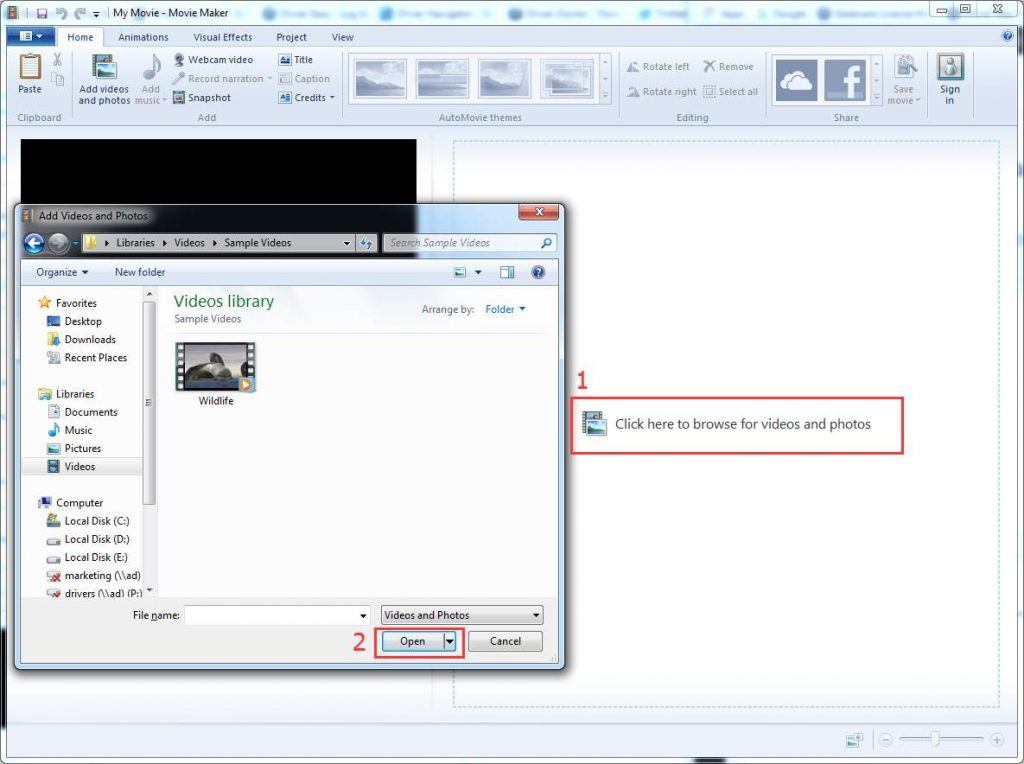
Task: Share movie to OneDrive cloud
Action: pyautogui.click(x=795, y=80)
